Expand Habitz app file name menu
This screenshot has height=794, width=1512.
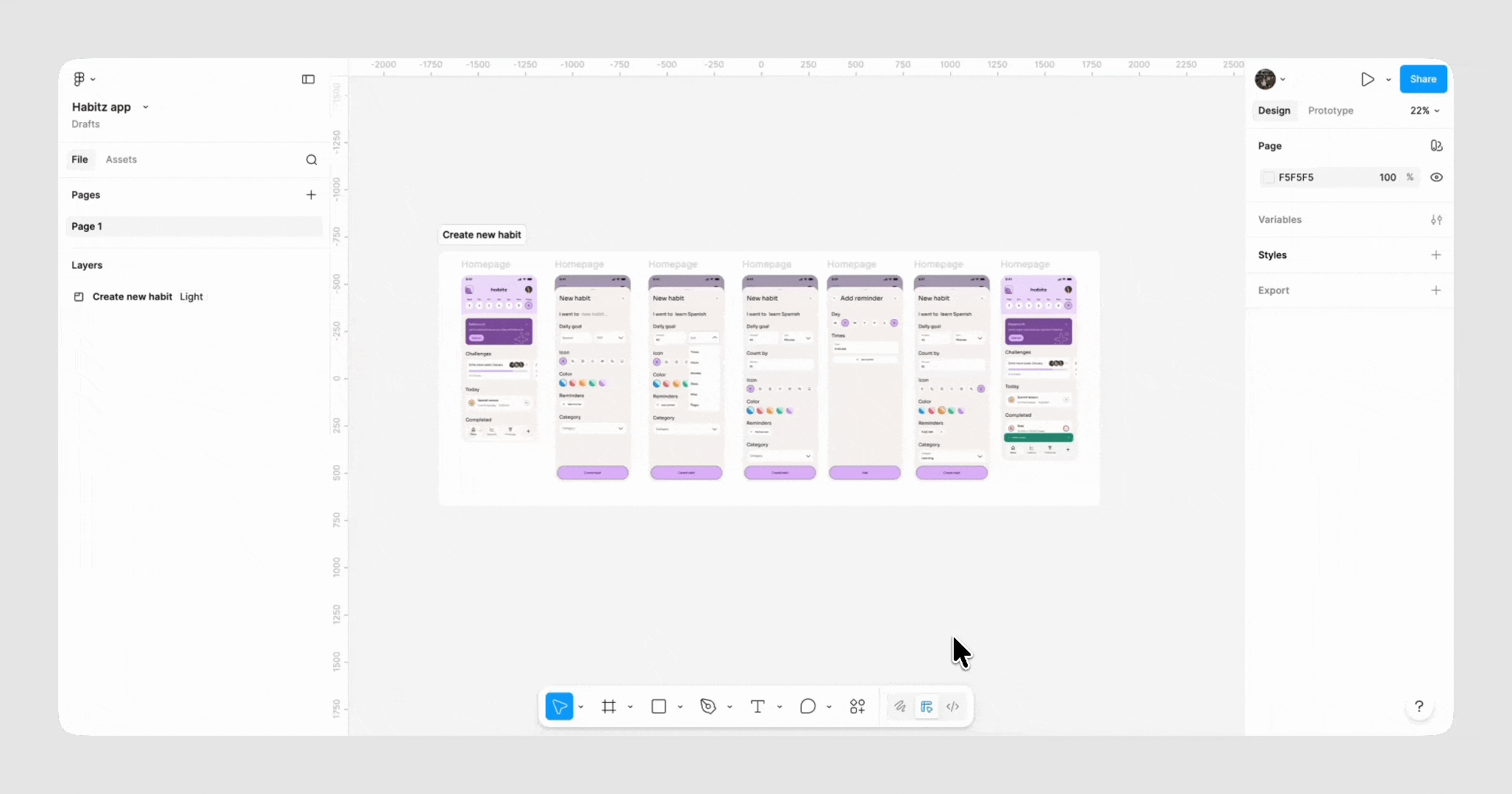click(x=146, y=107)
